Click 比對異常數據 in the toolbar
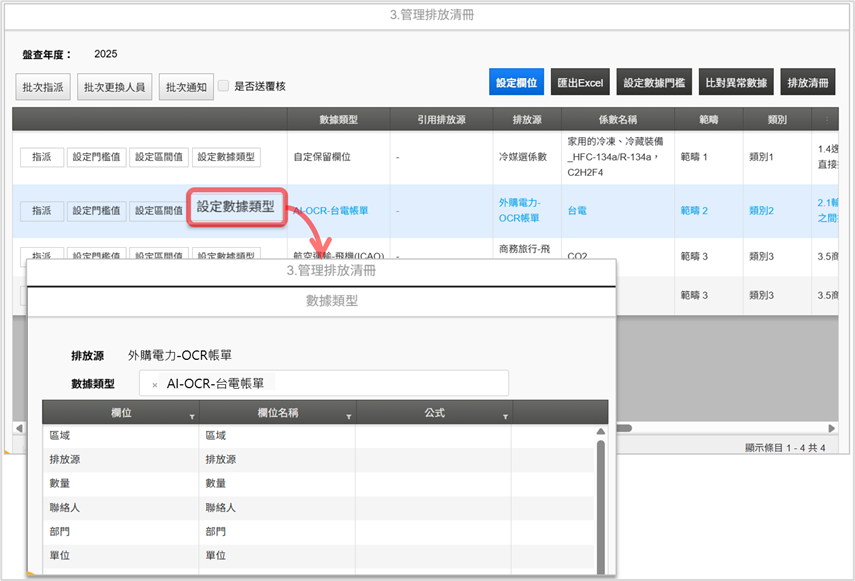Viewport: 855px width, 581px height. point(735,83)
